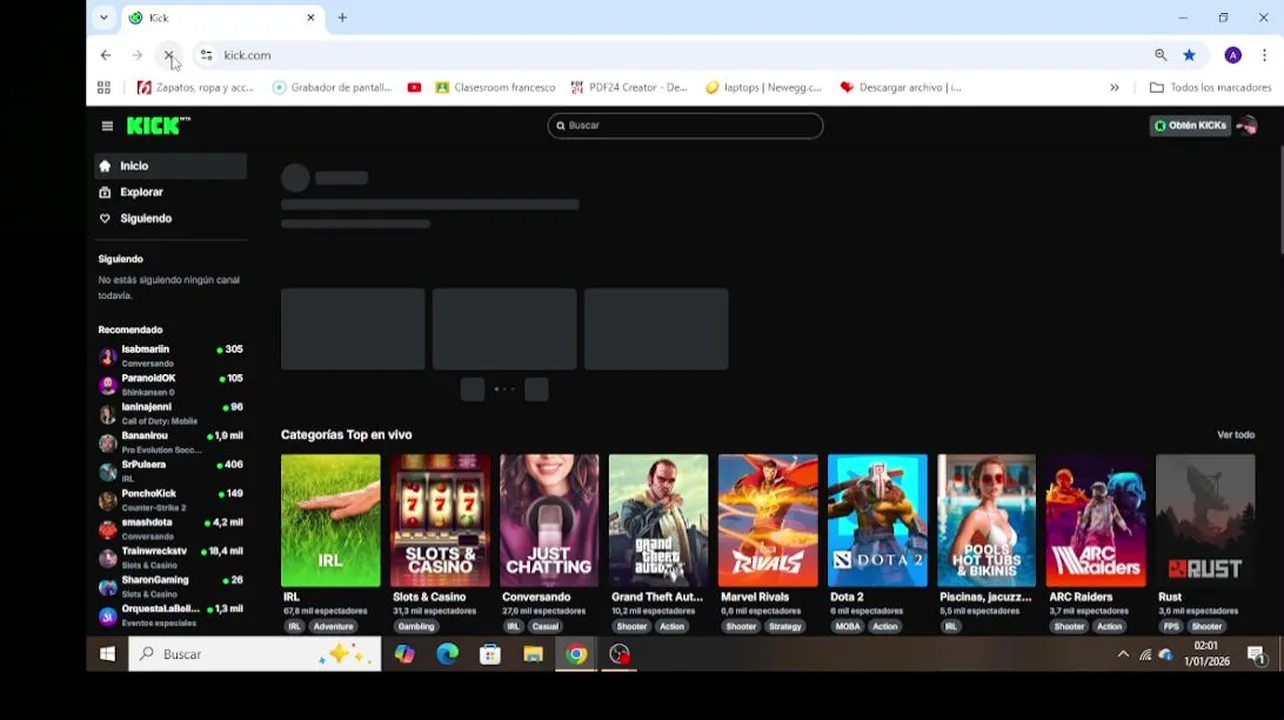Open the Chrome apps grid icon

click(104, 88)
